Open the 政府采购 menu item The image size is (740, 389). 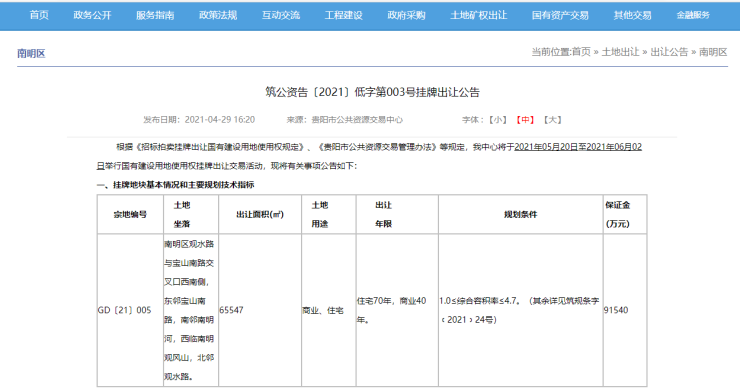[406, 15]
